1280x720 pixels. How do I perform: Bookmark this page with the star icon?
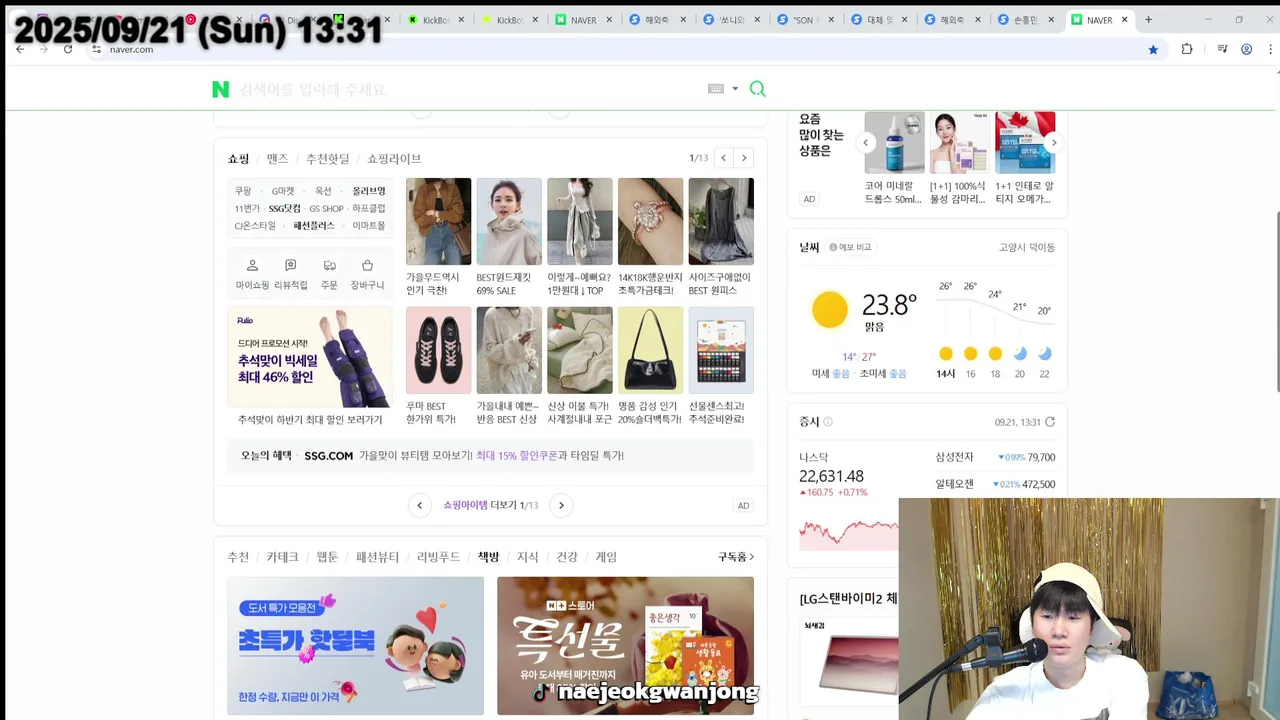point(1153,49)
